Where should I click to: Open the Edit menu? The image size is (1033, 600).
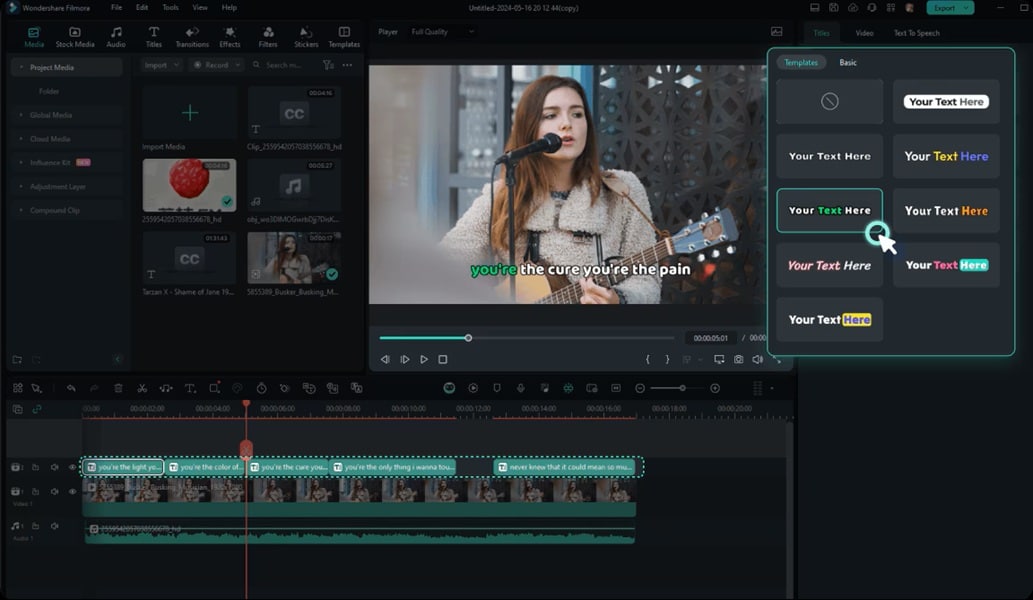click(142, 7)
